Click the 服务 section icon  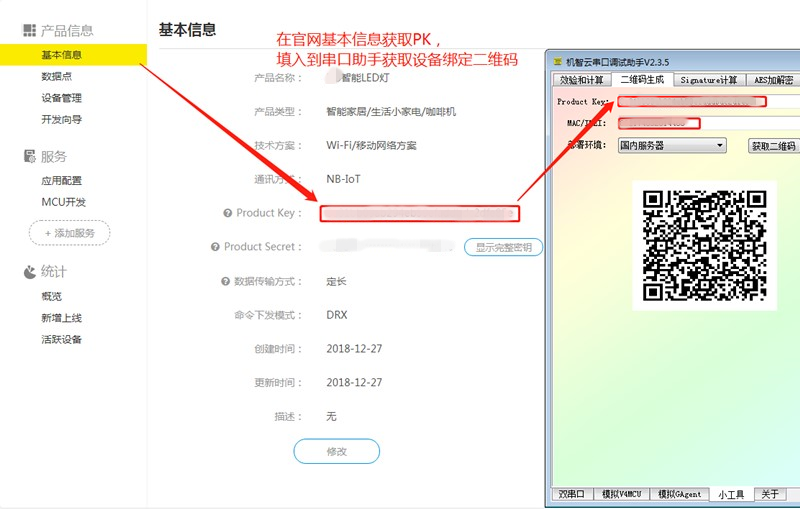point(29,157)
